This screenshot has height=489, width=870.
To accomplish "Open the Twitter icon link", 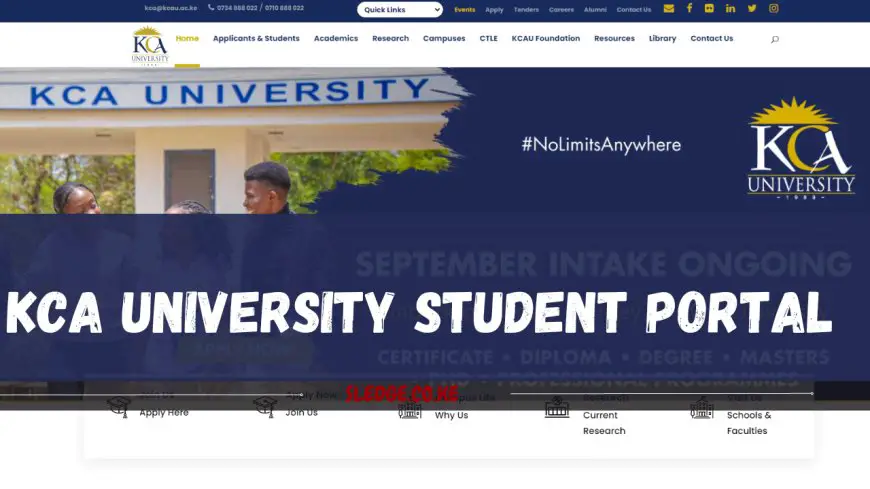I will 752,8.
